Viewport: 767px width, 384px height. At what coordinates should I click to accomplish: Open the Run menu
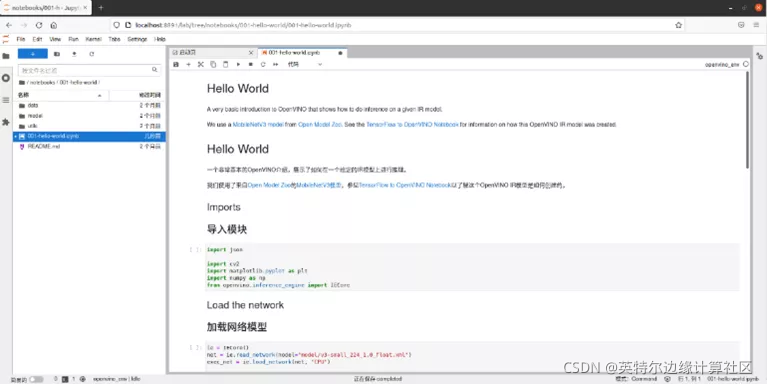pyautogui.click(x=73, y=39)
